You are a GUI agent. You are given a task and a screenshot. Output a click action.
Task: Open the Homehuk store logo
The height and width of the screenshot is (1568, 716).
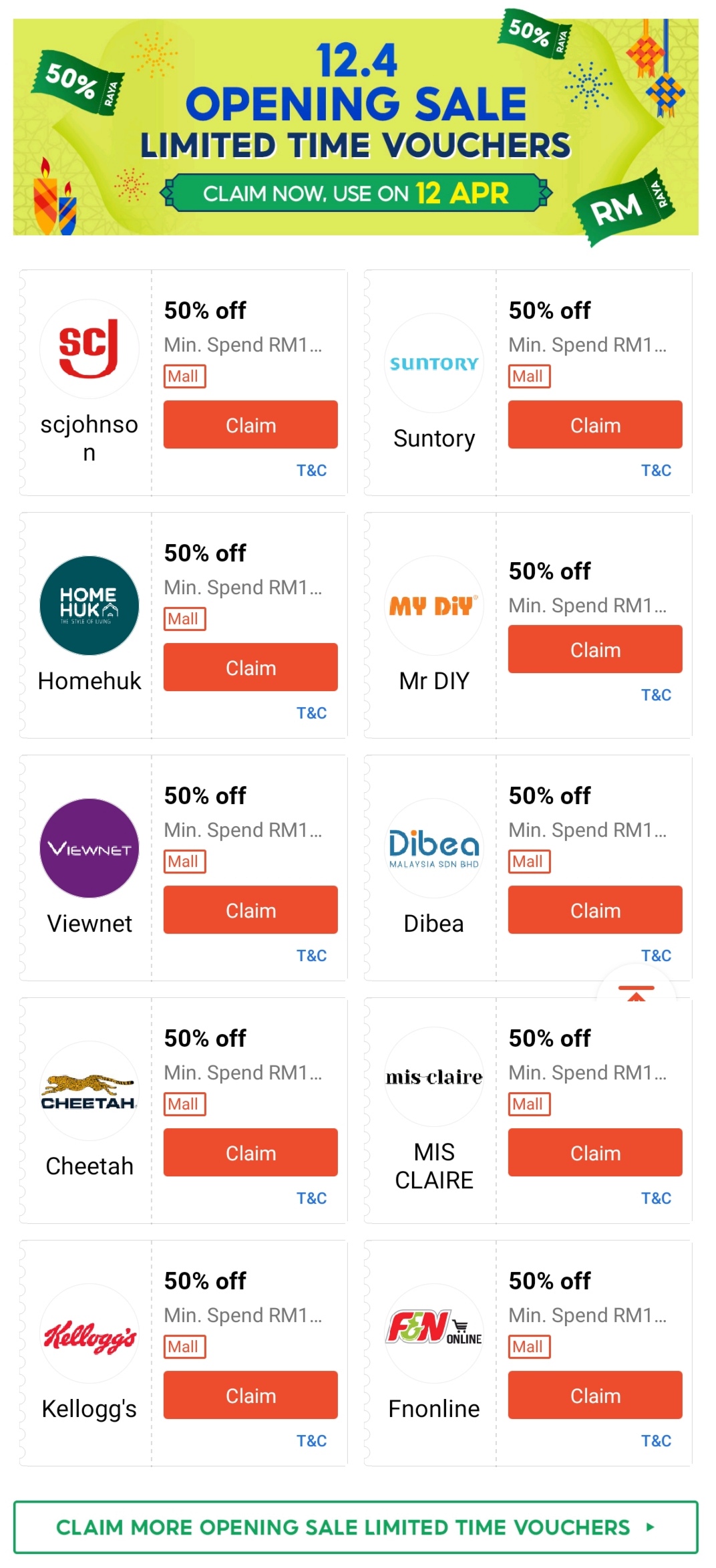89,606
